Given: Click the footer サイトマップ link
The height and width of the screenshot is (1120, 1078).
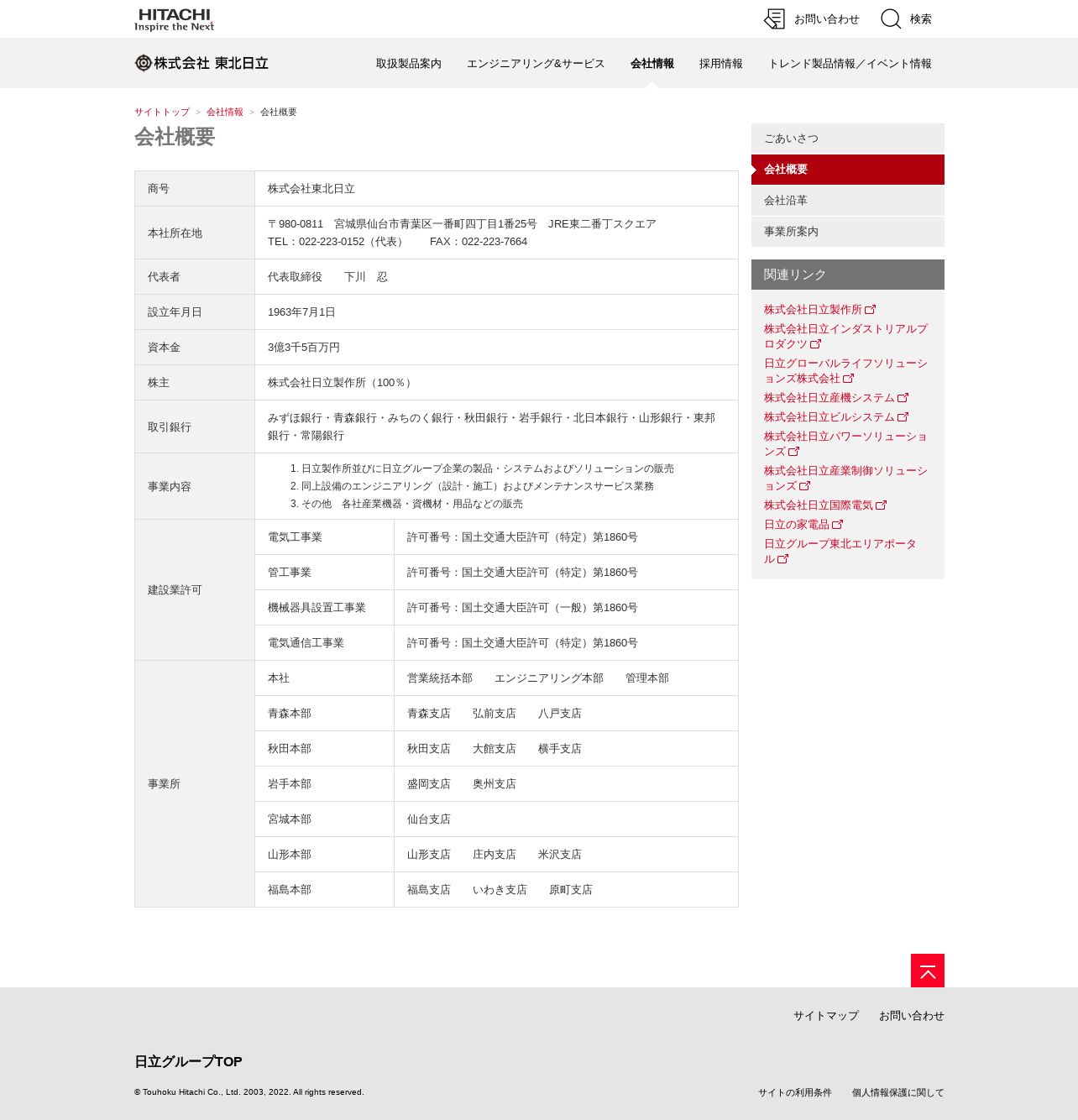Looking at the screenshot, I should click(826, 1016).
